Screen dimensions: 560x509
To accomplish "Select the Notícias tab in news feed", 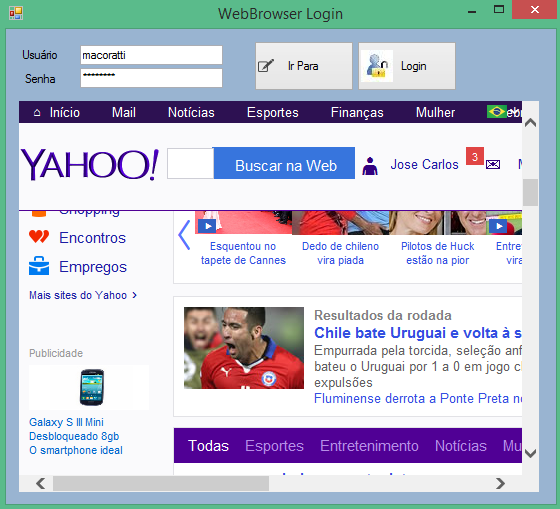I will pyautogui.click(x=461, y=446).
